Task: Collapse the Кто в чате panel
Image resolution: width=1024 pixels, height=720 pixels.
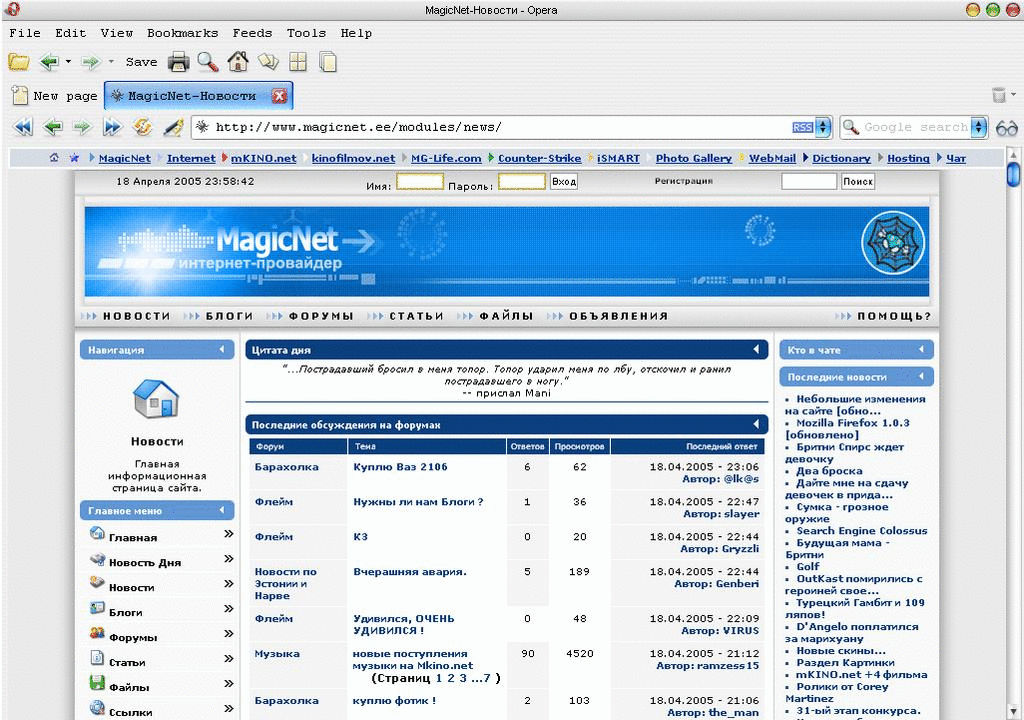Action: (921, 350)
